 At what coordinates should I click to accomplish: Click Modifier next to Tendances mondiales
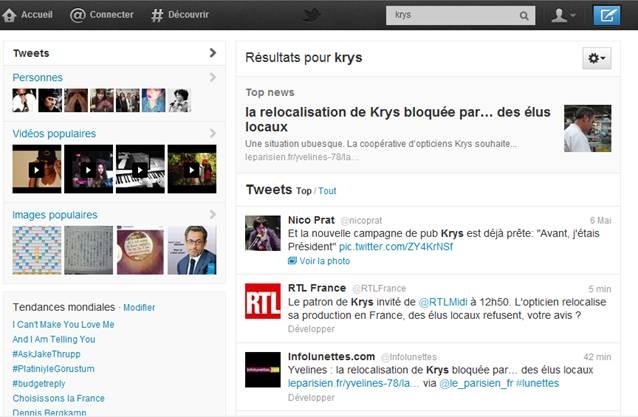[x=139, y=308]
